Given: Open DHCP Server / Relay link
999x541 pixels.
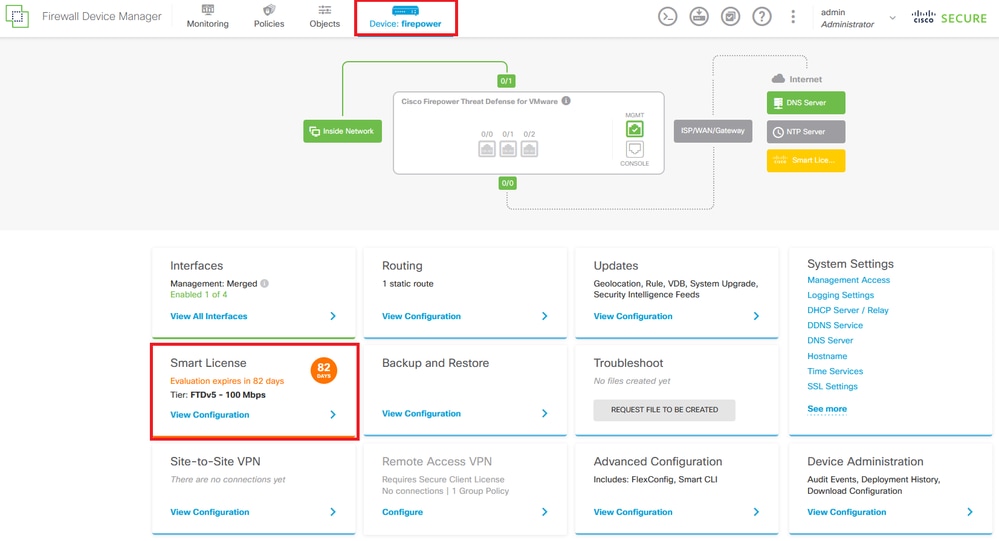Looking at the screenshot, I should click(x=847, y=310).
